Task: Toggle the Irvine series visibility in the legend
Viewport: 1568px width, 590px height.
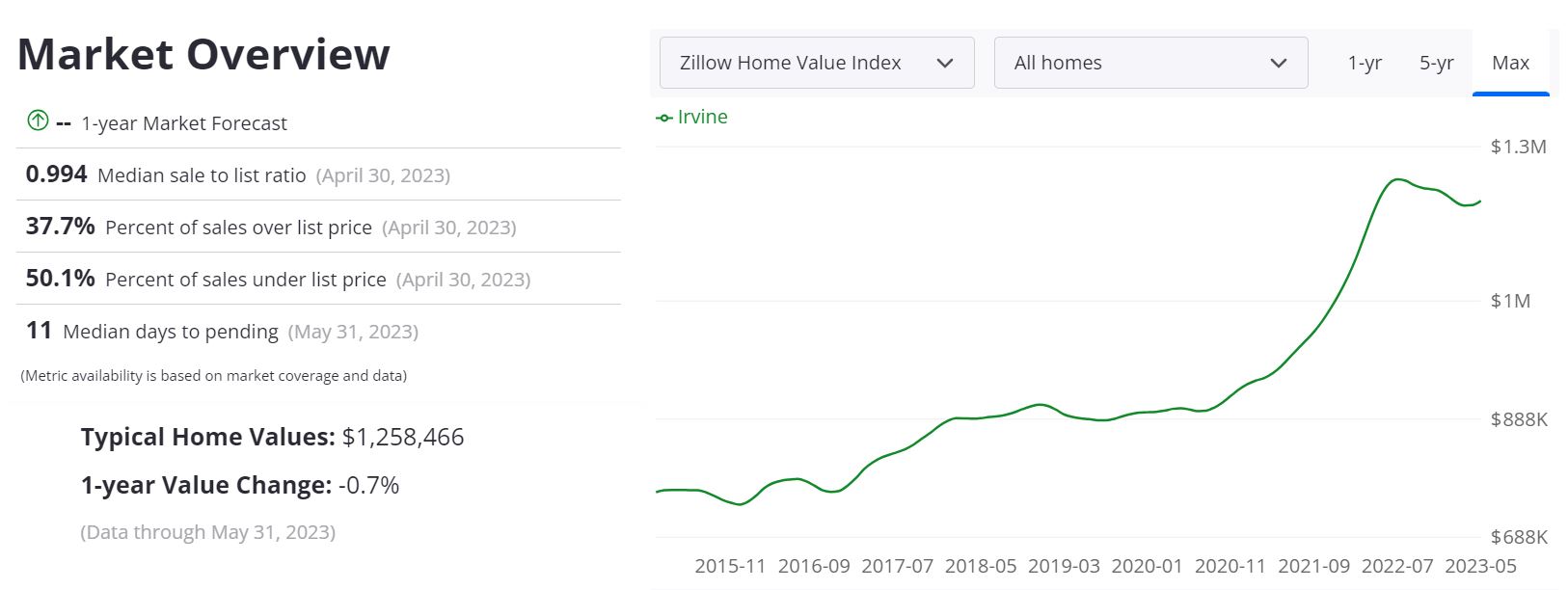Action: (x=692, y=117)
